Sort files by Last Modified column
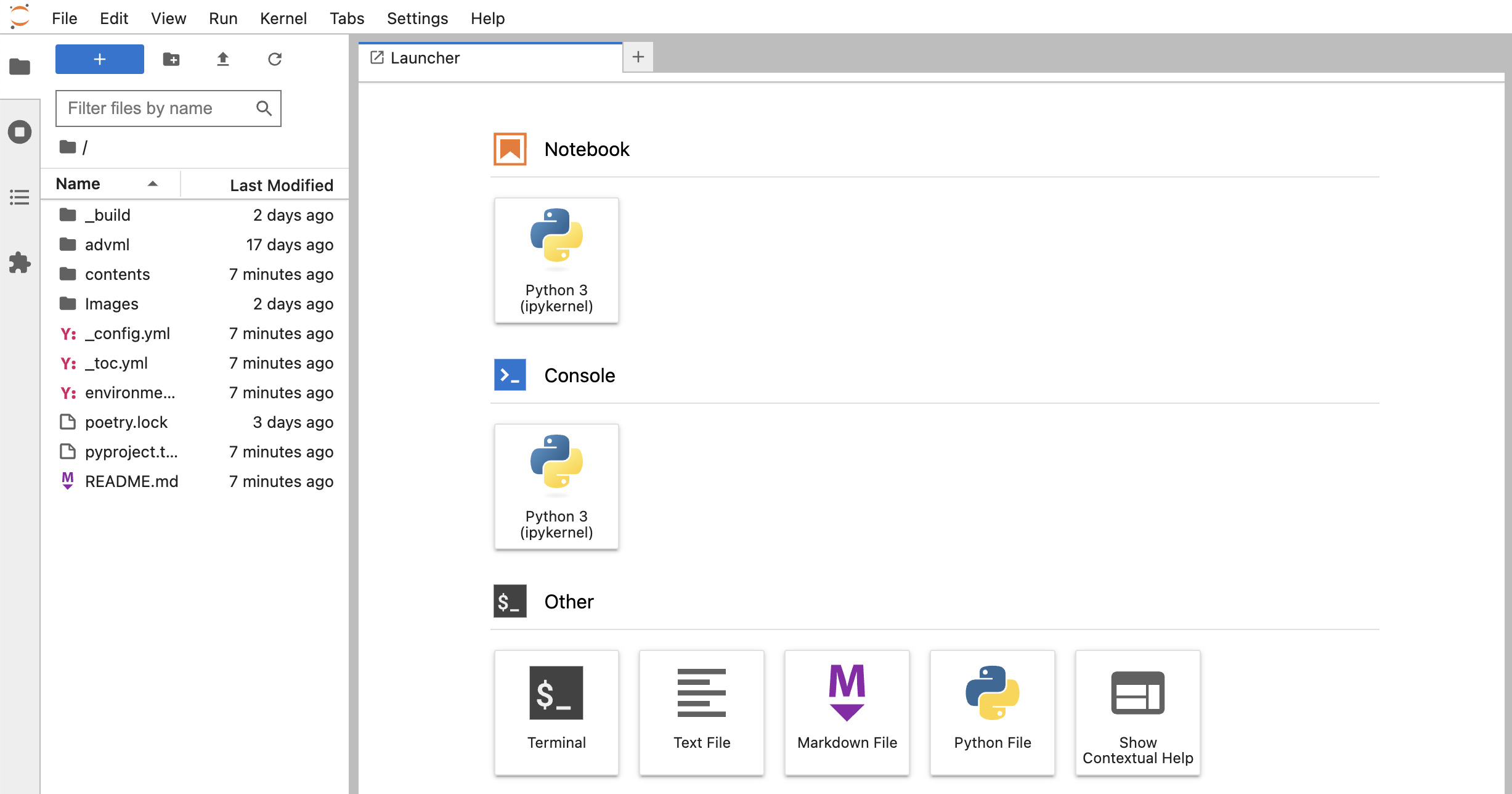 click(x=265, y=185)
